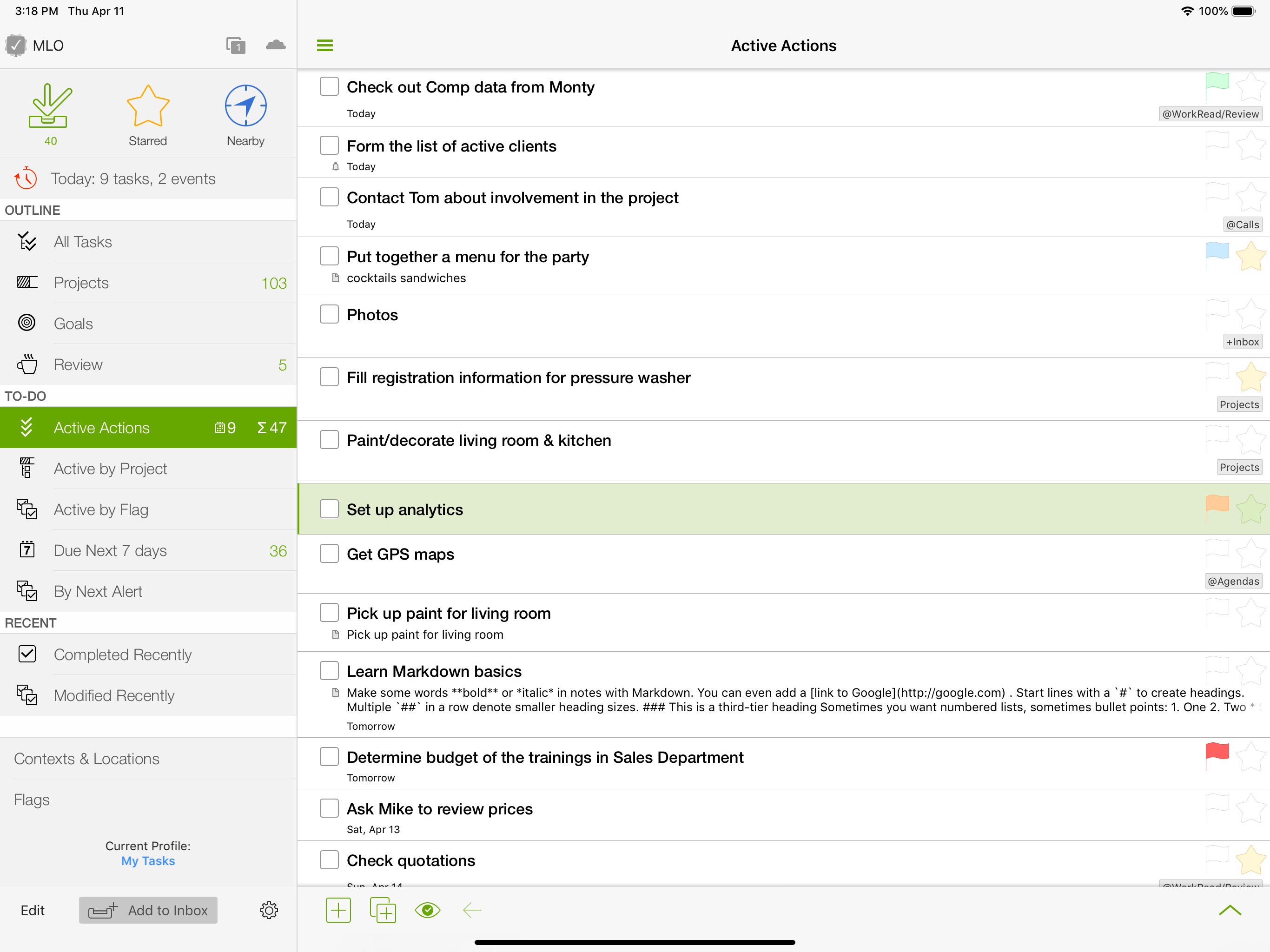Open the settings gear
The width and height of the screenshot is (1270, 952).
(x=269, y=910)
